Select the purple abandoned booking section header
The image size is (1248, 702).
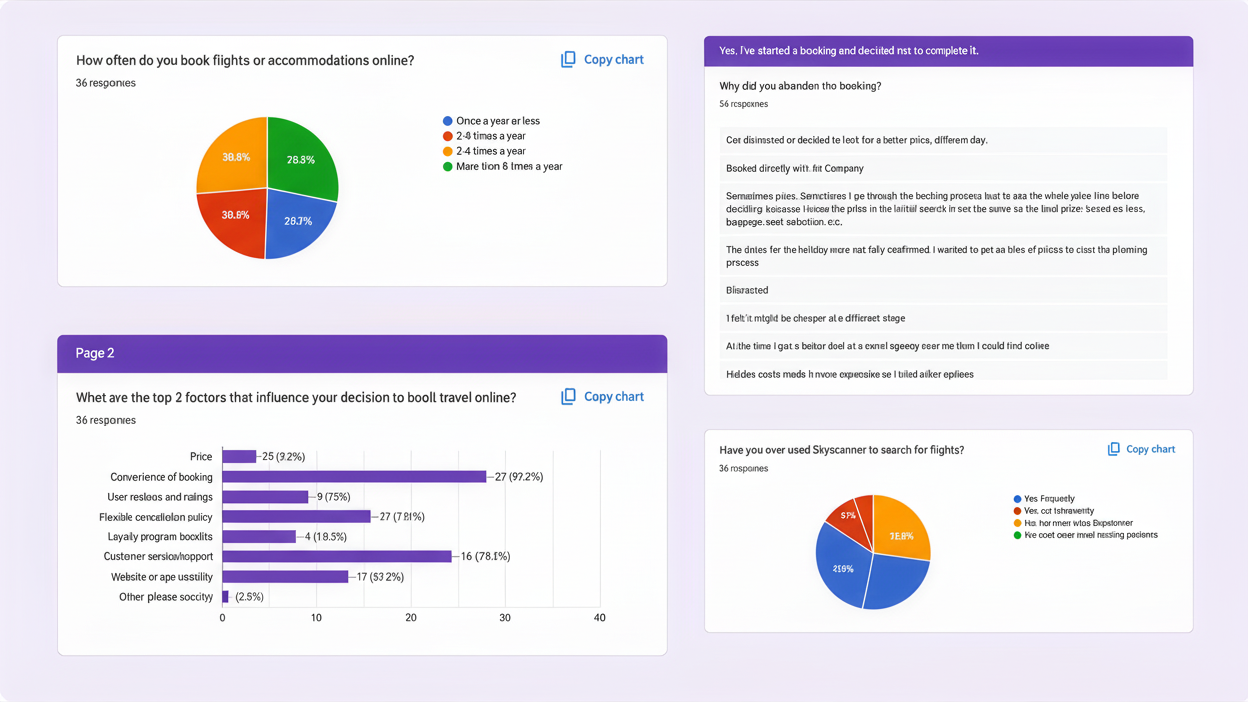click(948, 51)
